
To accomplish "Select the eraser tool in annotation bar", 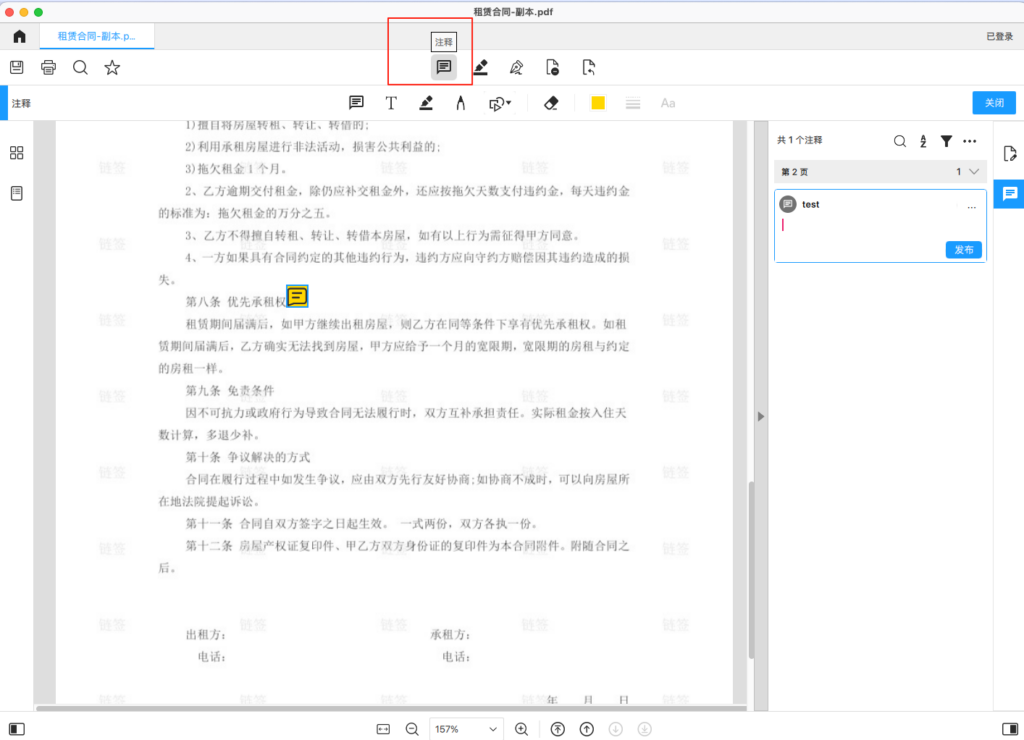I will click(x=550, y=103).
